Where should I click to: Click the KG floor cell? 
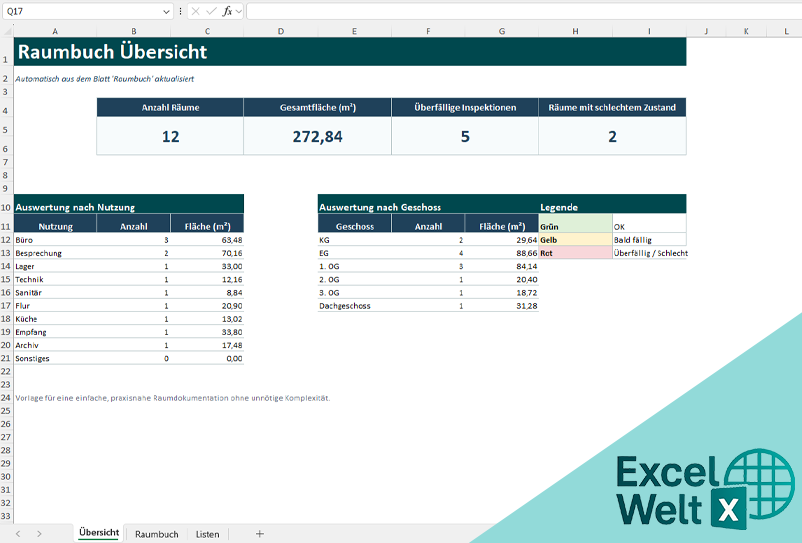point(354,240)
